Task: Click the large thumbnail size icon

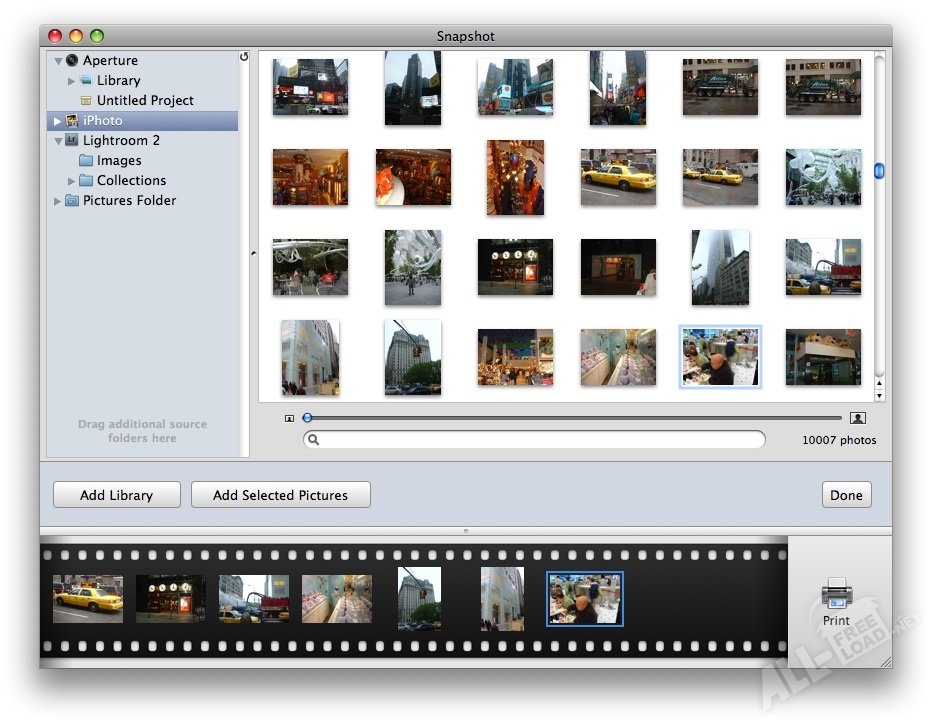Action: coord(857,418)
